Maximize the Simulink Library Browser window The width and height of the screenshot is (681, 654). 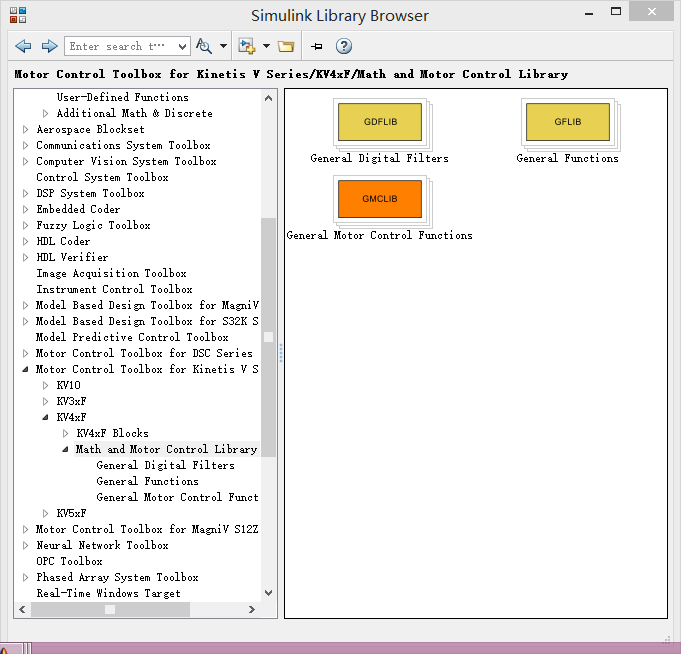click(x=616, y=12)
